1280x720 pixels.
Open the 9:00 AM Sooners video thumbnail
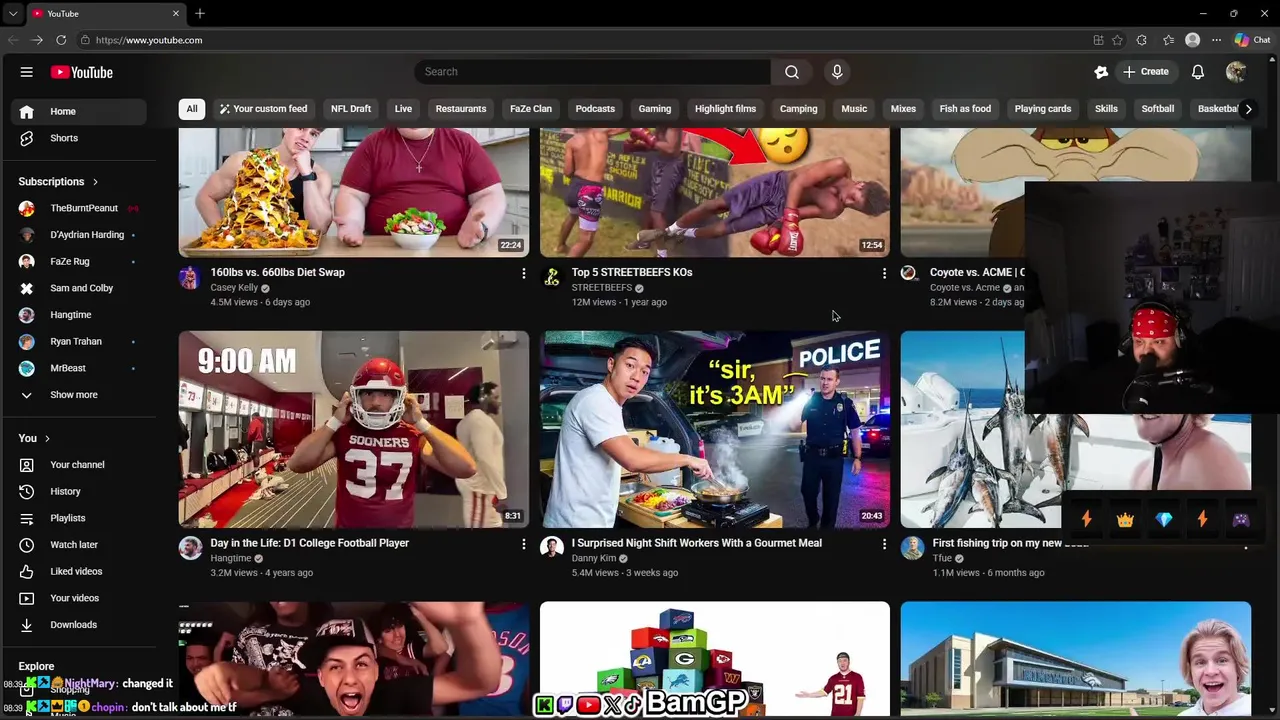click(x=354, y=429)
